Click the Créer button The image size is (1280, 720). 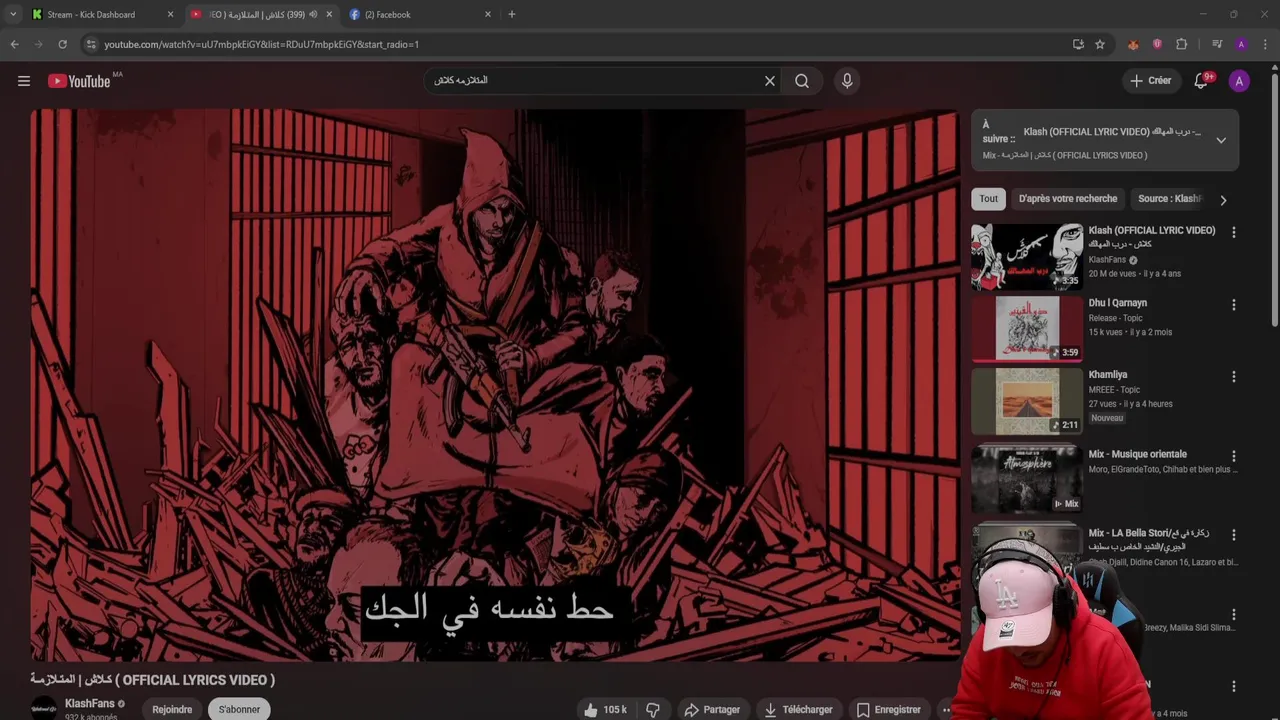1150,81
